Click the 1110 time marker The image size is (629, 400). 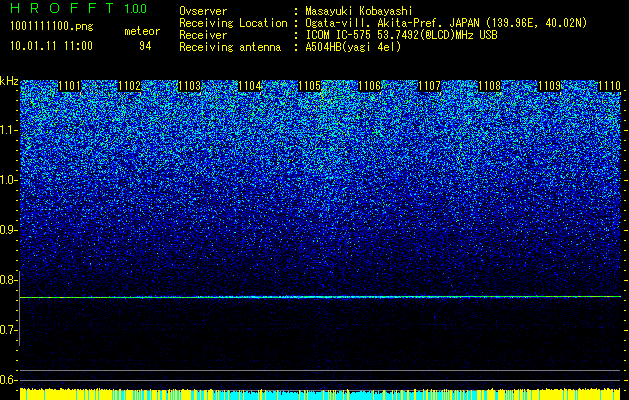pyautogui.click(x=610, y=86)
